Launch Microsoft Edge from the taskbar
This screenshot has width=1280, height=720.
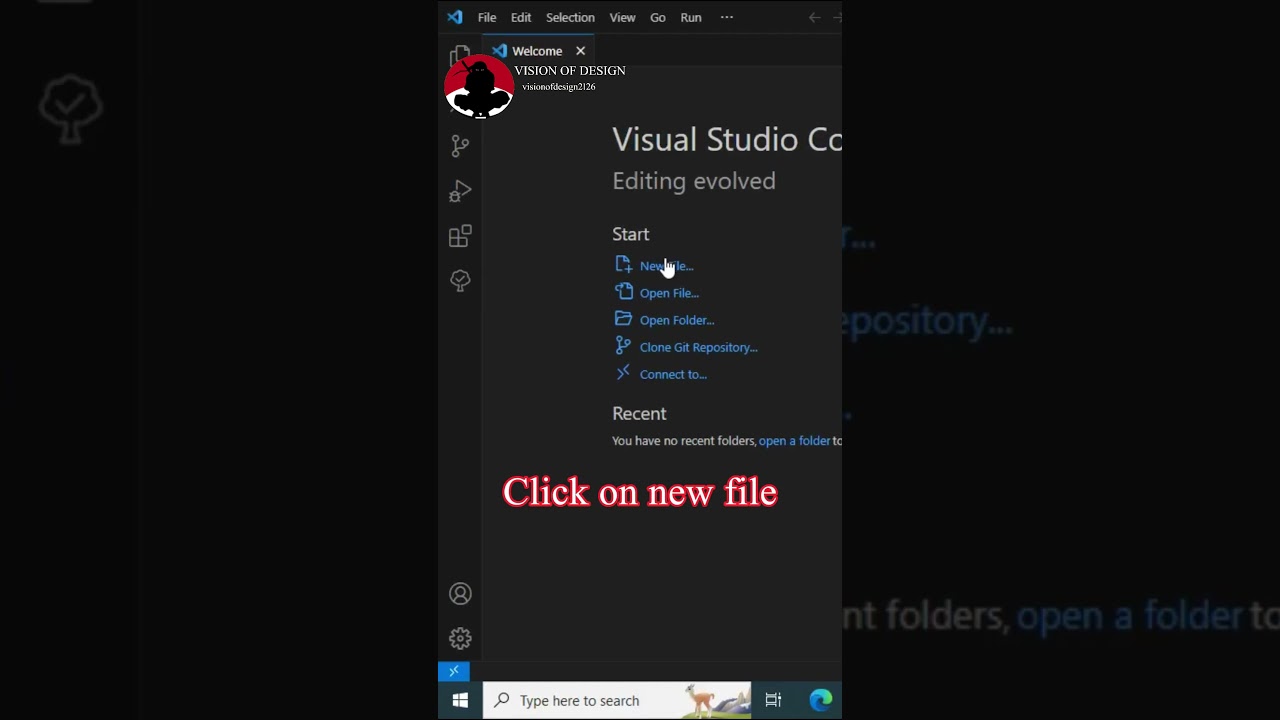tap(820, 700)
